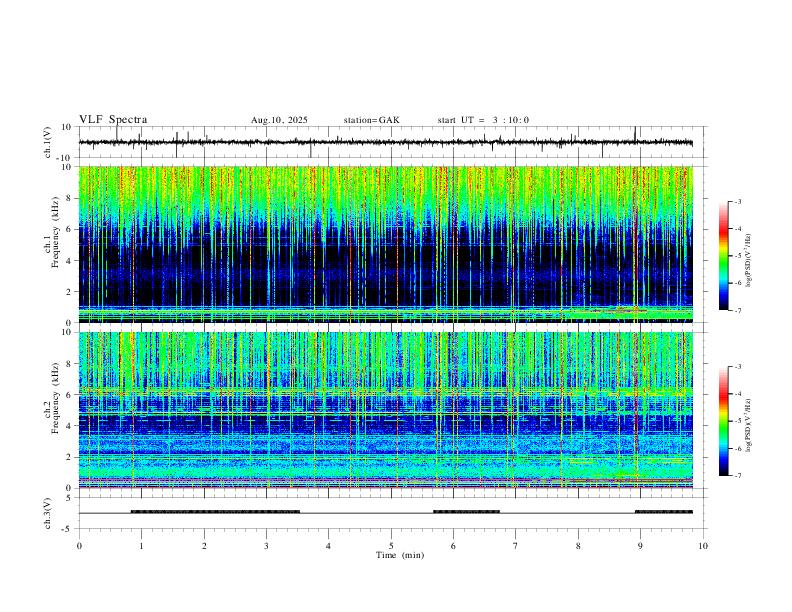
Task: Click the '-4' tick on ch.2 colorbar
Action: 737,394
